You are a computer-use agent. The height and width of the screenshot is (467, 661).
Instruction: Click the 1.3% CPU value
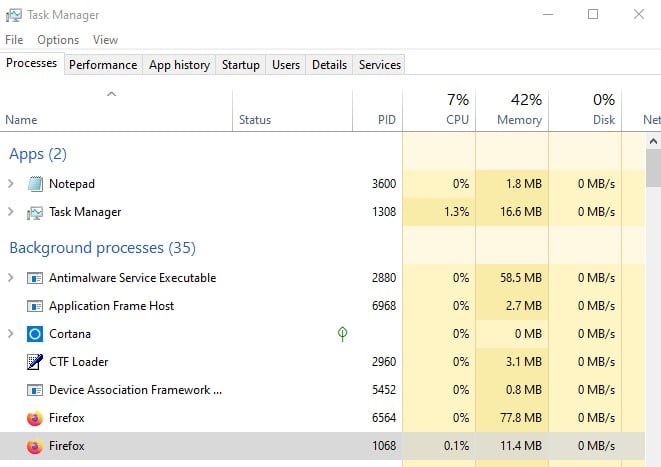tap(456, 212)
